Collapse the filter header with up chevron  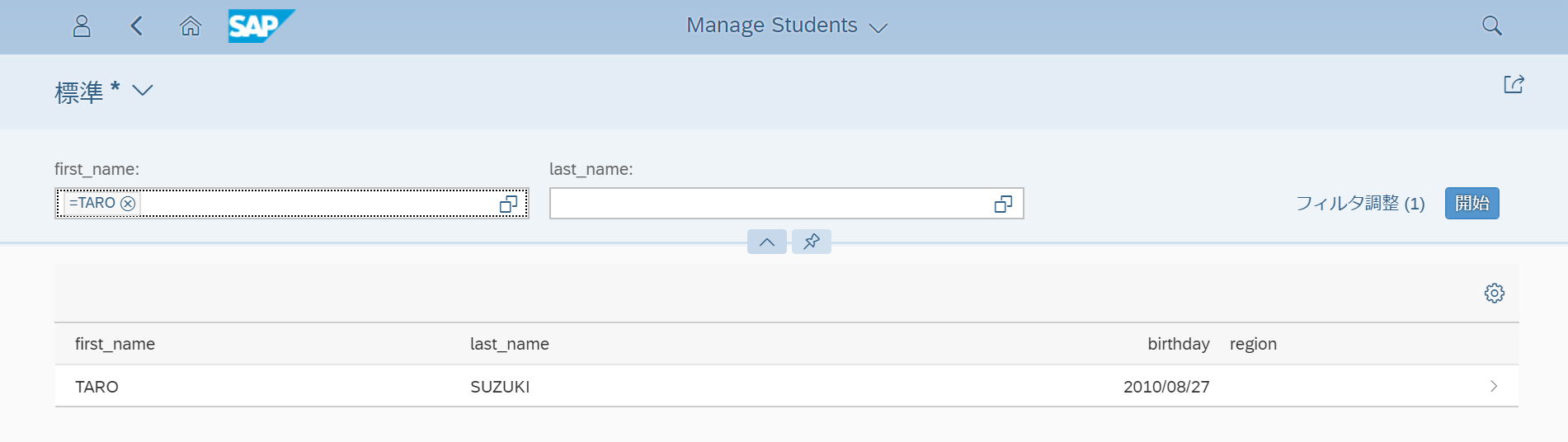(767, 242)
